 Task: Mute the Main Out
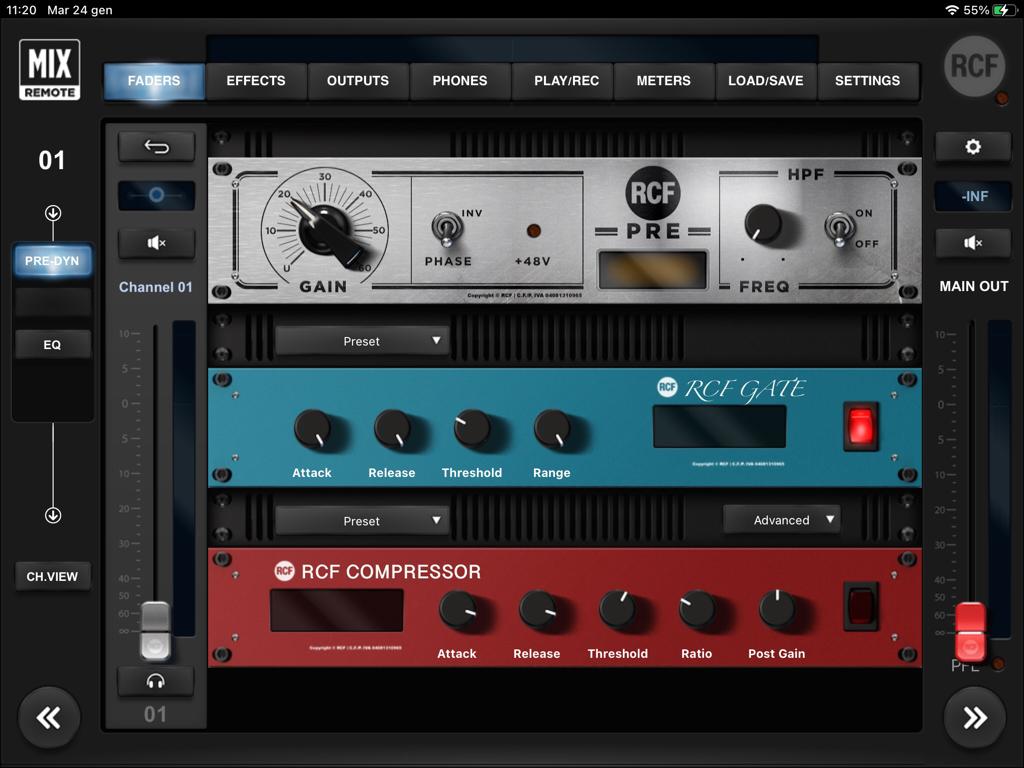[x=973, y=243]
